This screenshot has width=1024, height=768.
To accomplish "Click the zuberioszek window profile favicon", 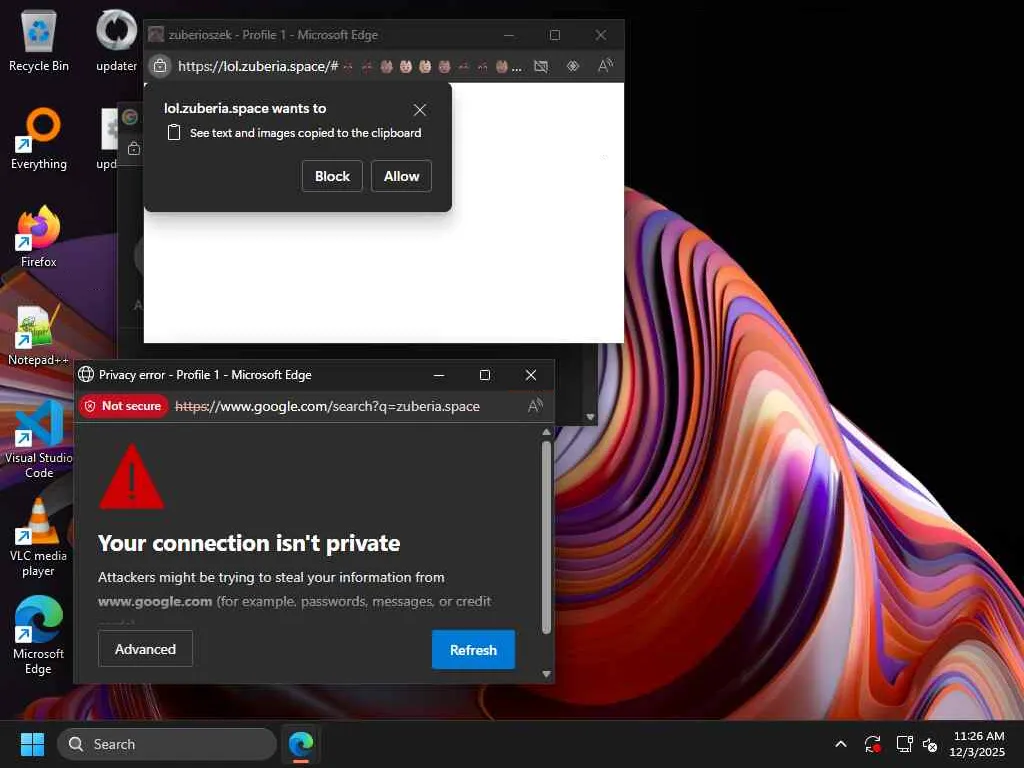I will pos(155,35).
